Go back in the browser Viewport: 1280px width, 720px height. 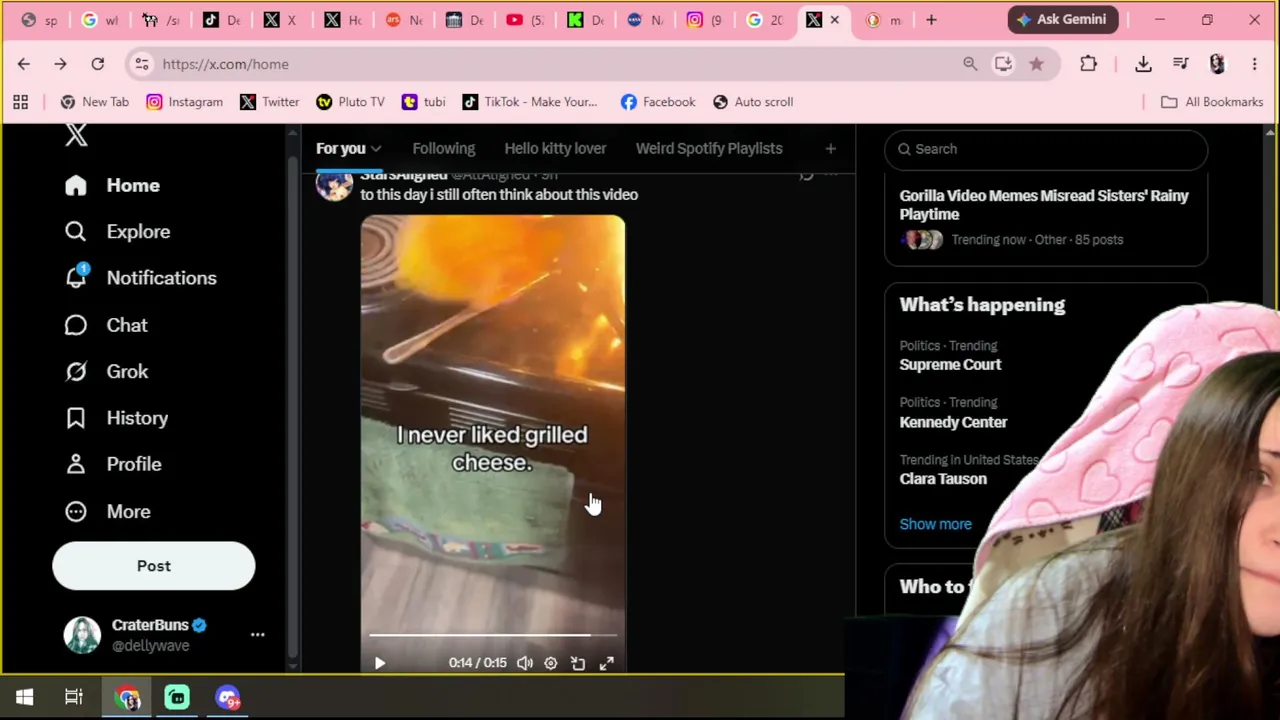(x=24, y=64)
